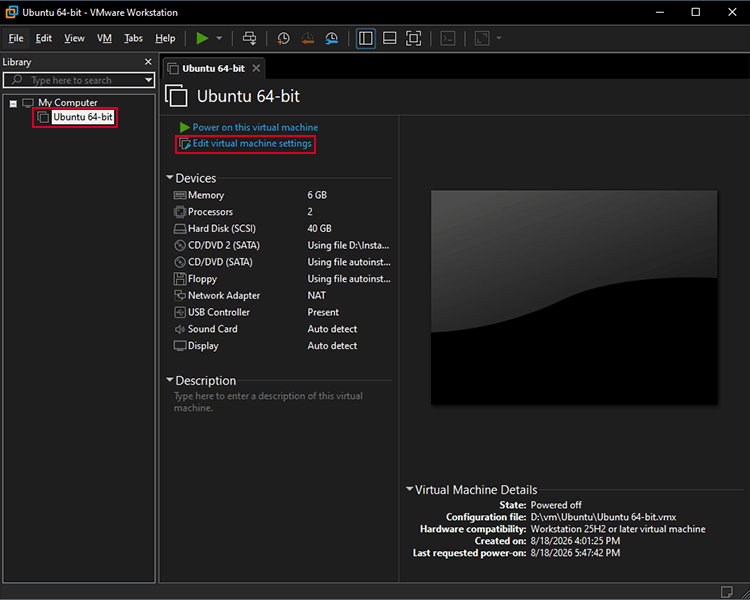The height and width of the screenshot is (600, 750).
Task: Open the VM menu
Action: click(104, 38)
